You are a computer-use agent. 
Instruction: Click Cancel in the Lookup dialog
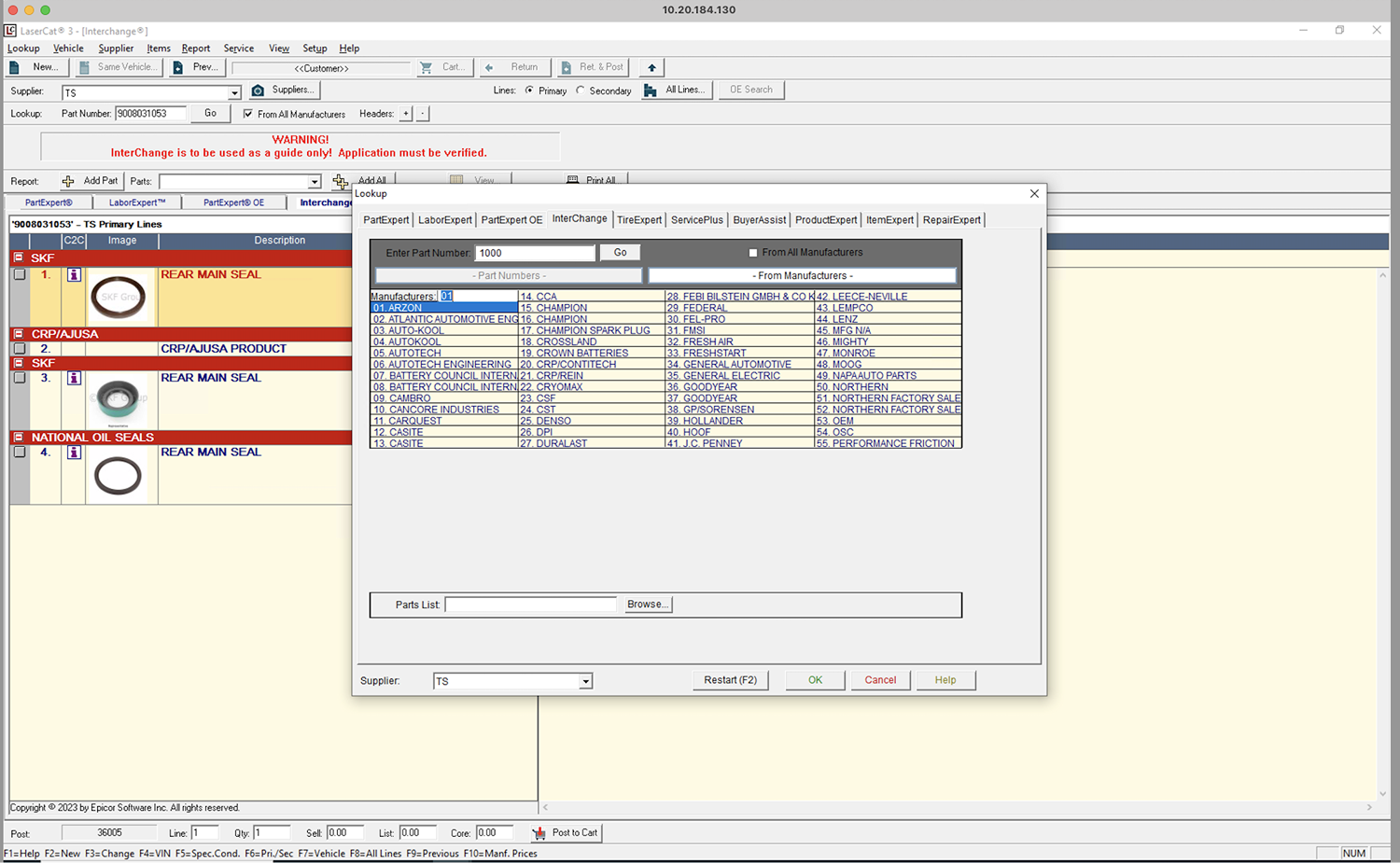click(880, 680)
